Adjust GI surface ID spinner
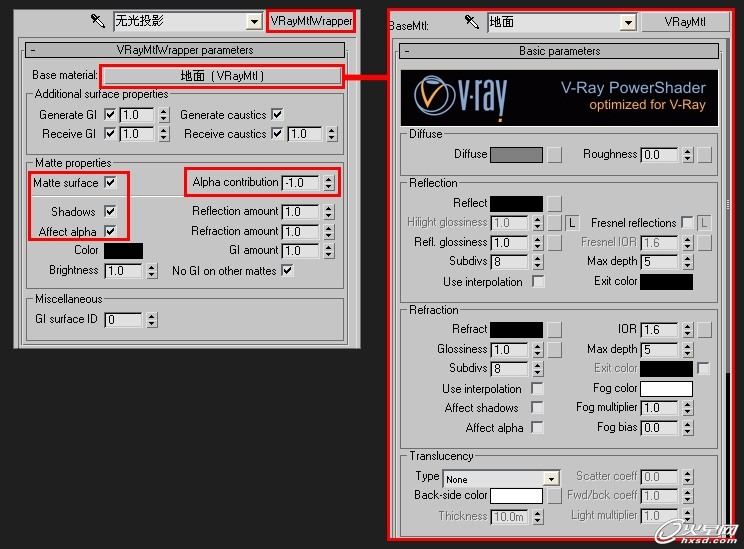Screen dimensions: 744x549 [151, 319]
